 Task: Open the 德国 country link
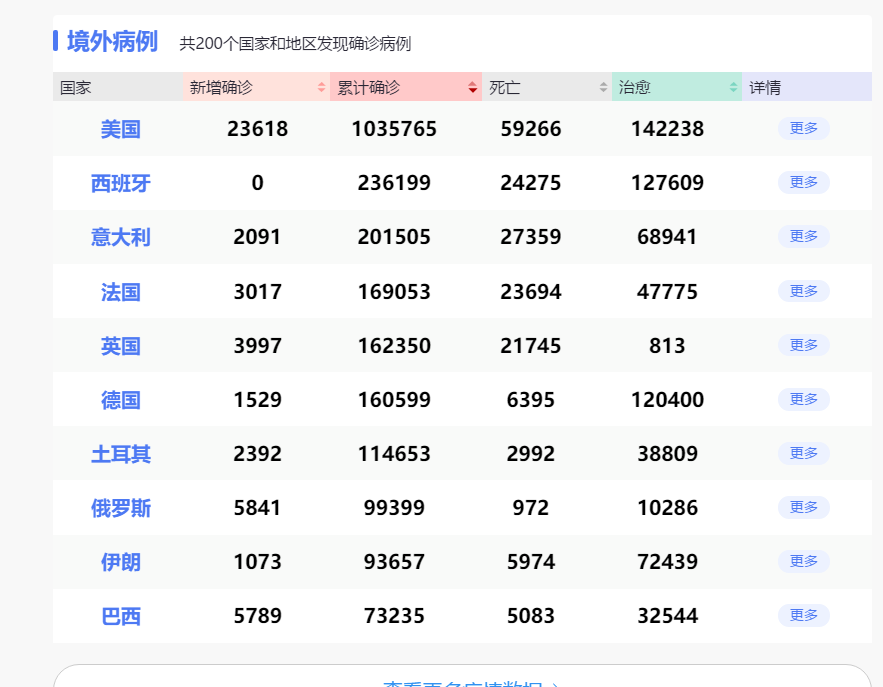pos(121,400)
